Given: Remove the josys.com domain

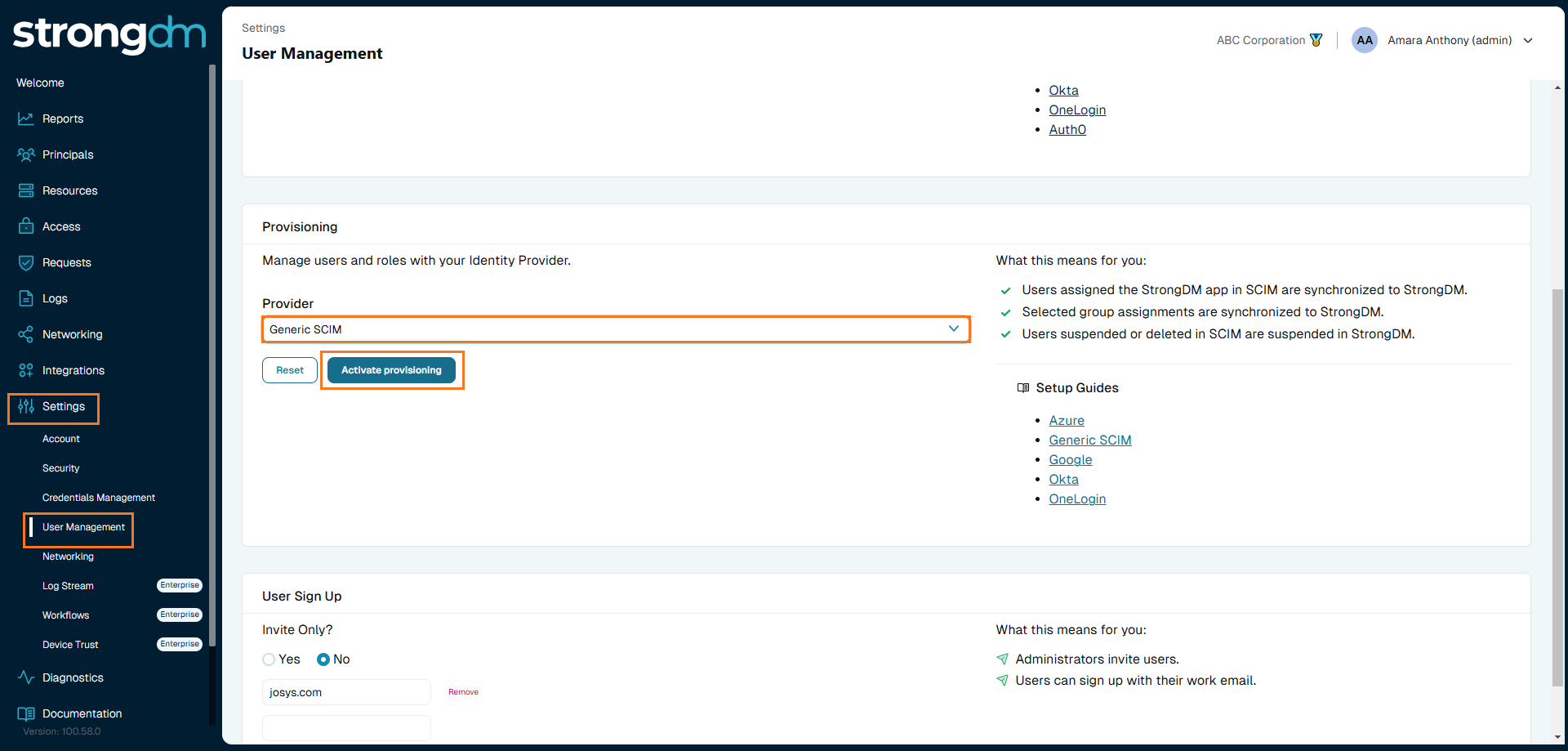Looking at the screenshot, I should 463,692.
